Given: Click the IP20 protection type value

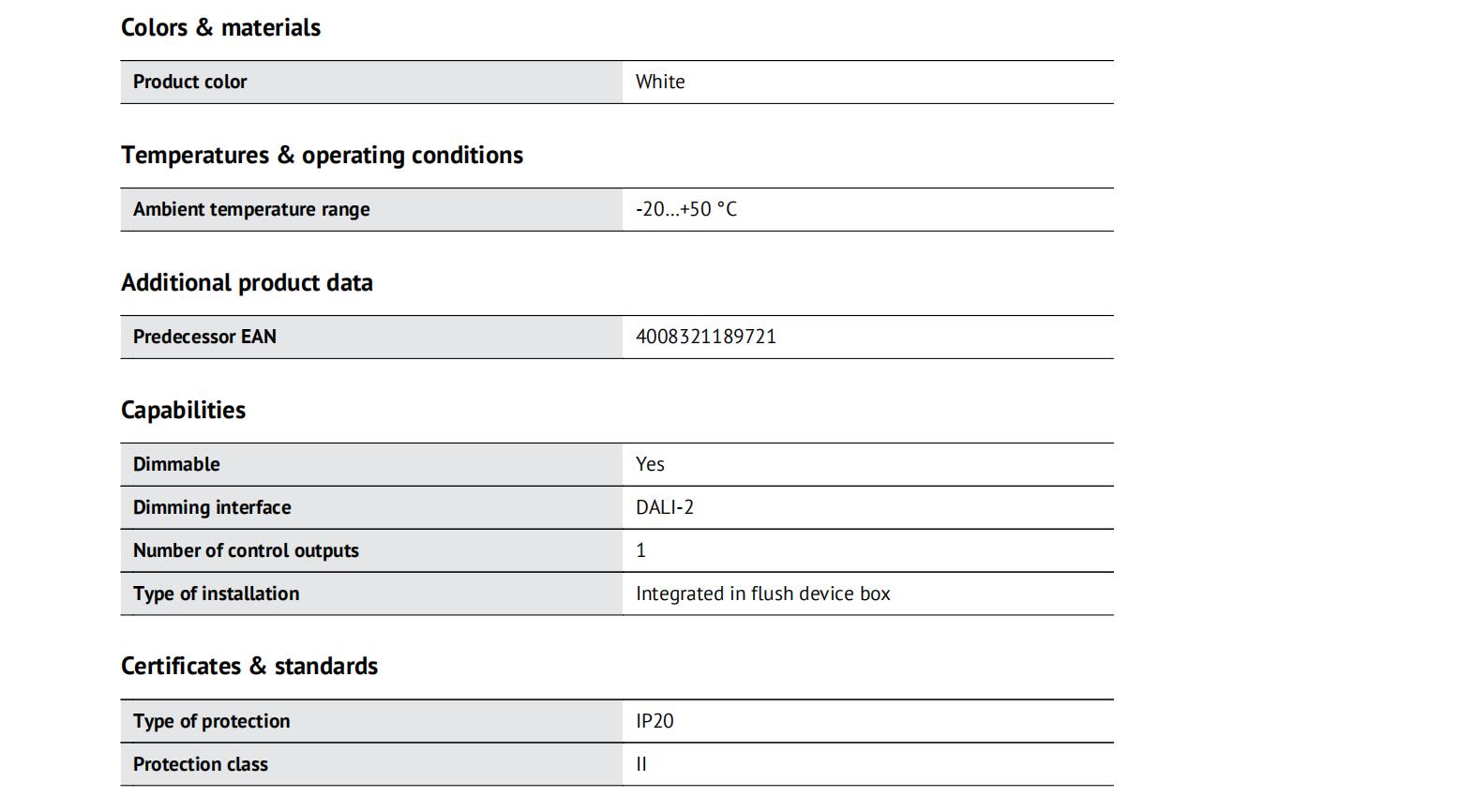Looking at the screenshot, I should (x=655, y=722).
